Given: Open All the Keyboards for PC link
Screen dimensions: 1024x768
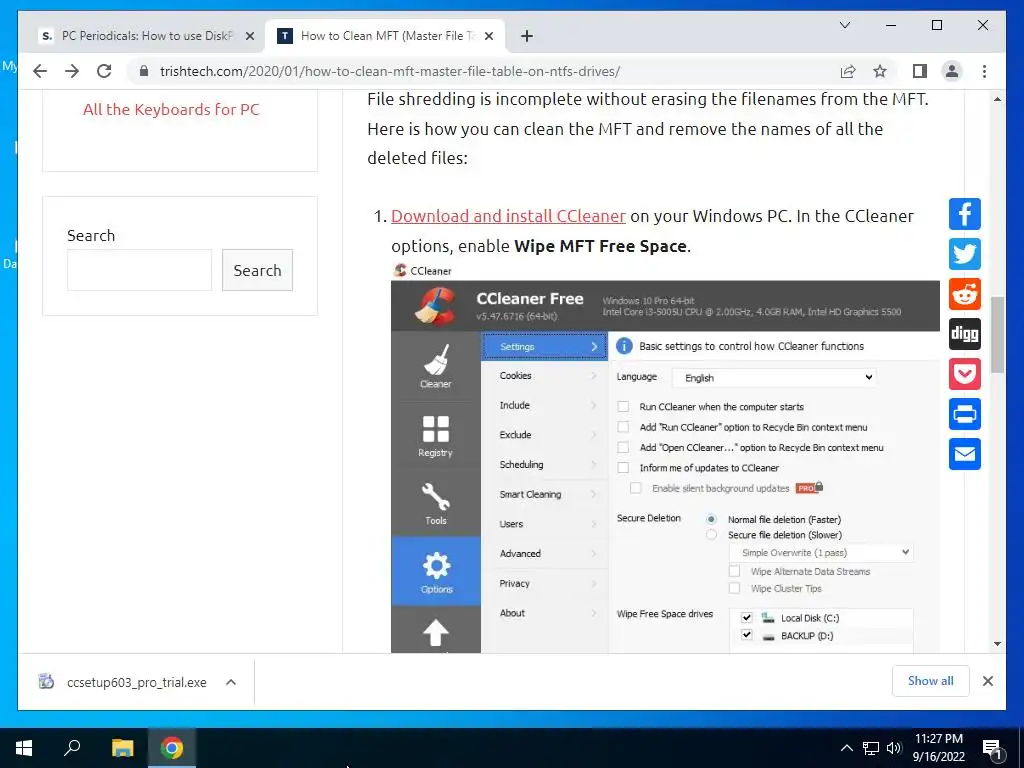Looking at the screenshot, I should (171, 110).
